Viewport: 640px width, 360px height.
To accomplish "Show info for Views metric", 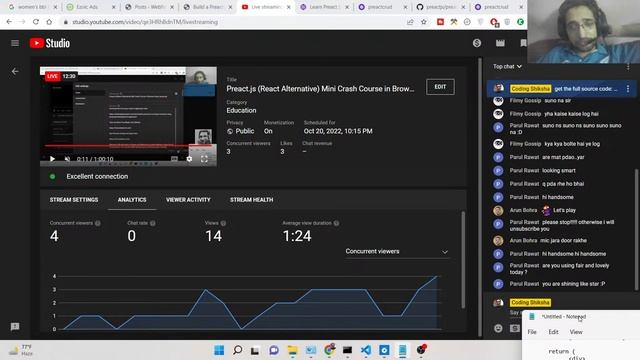I will tap(223, 223).
